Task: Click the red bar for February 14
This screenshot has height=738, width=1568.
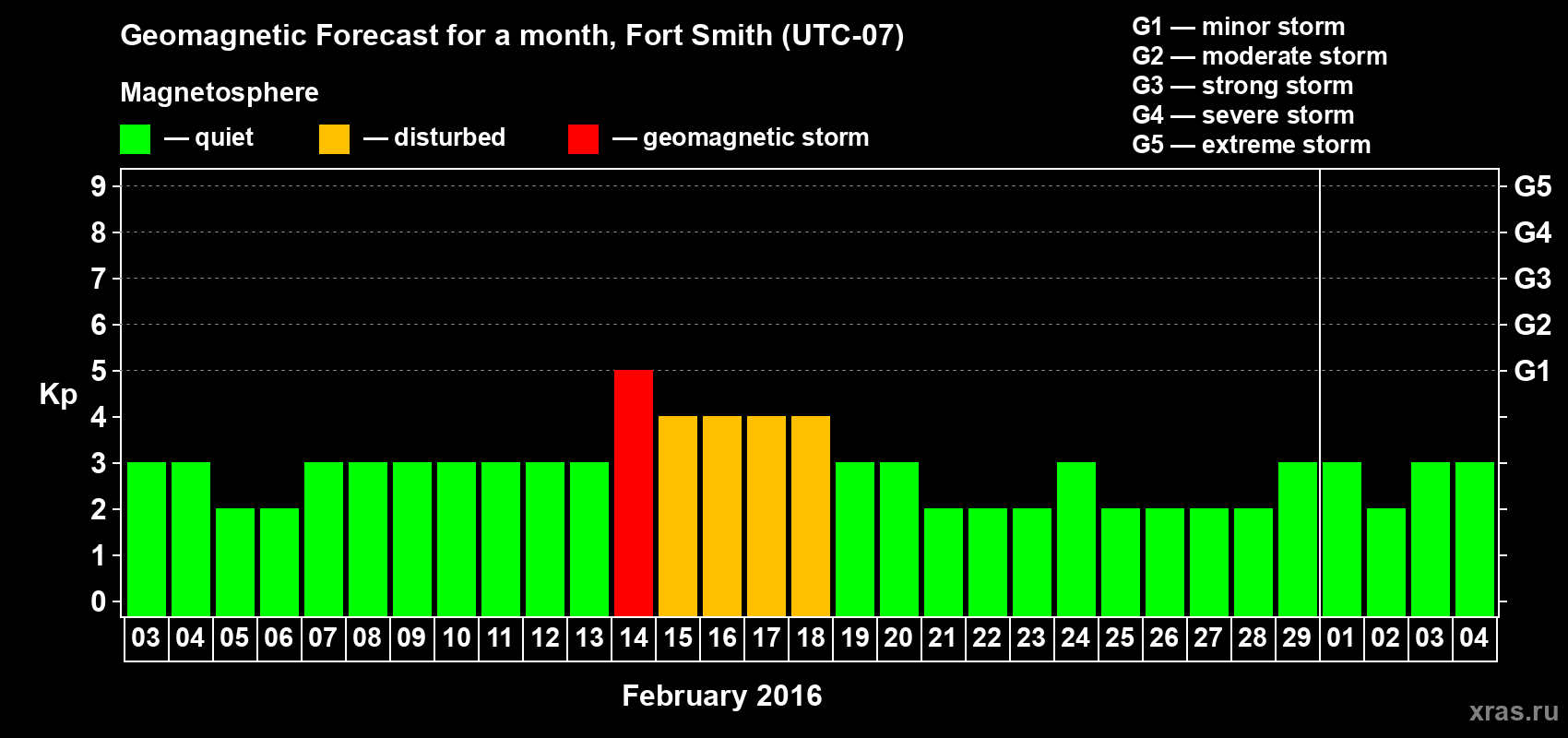Action: coord(634,493)
